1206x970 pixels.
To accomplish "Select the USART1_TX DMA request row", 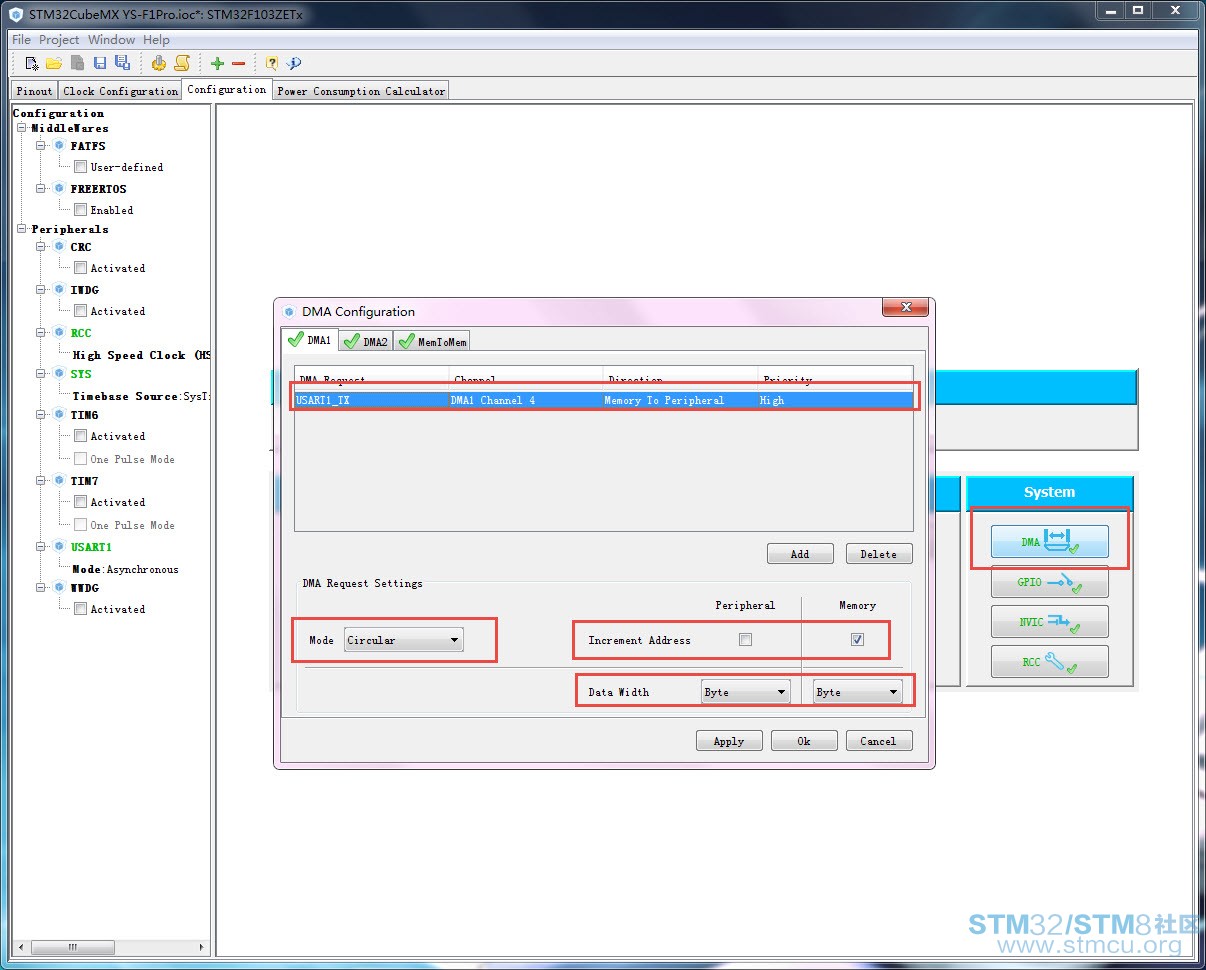I will (604, 400).
